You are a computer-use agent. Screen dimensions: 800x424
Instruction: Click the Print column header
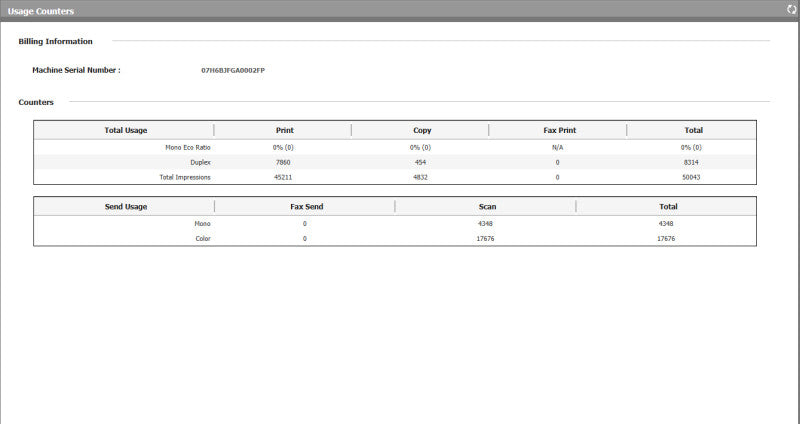(285, 130)
